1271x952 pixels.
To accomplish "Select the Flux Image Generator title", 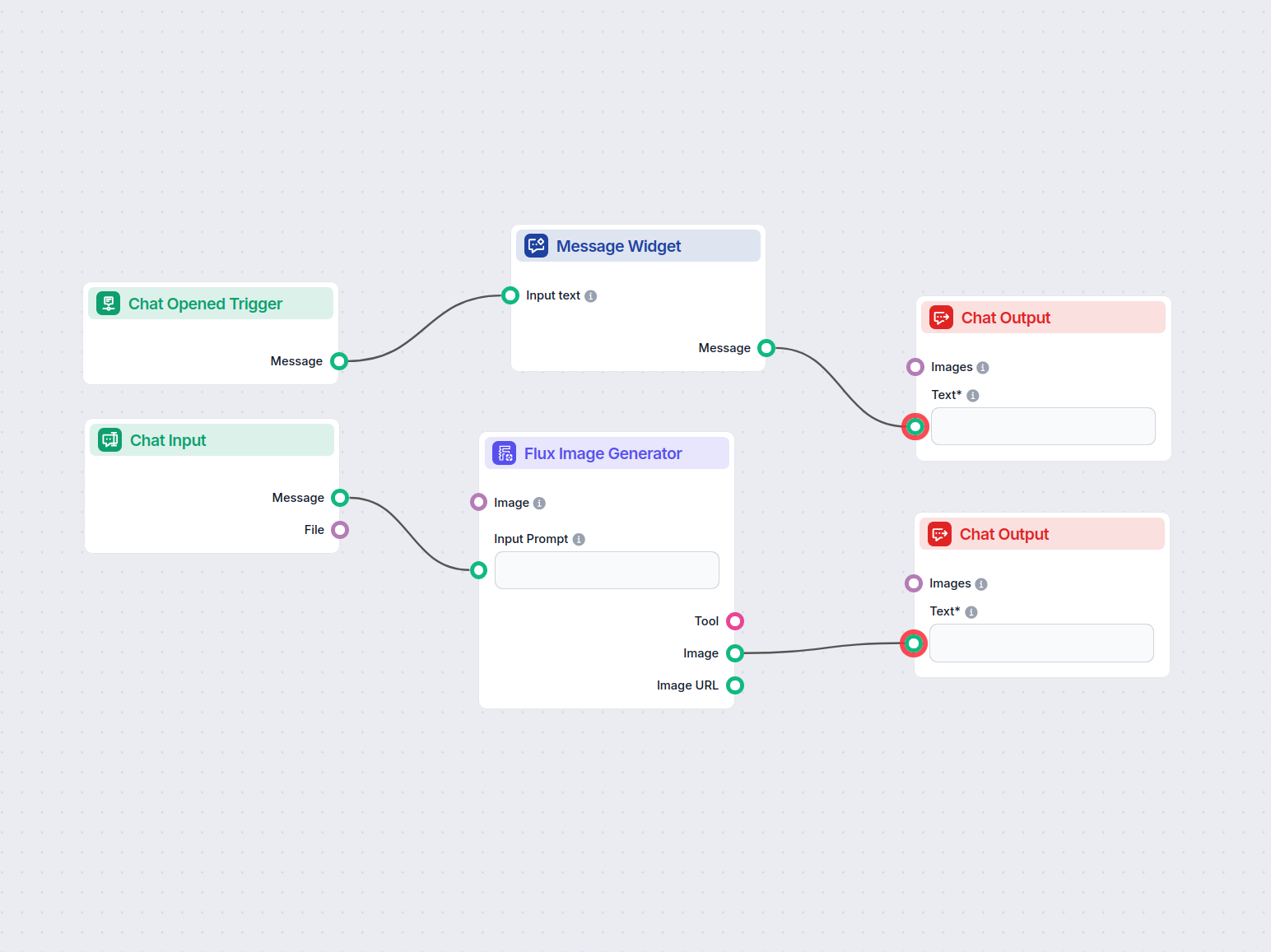I will tap(603, 453).
